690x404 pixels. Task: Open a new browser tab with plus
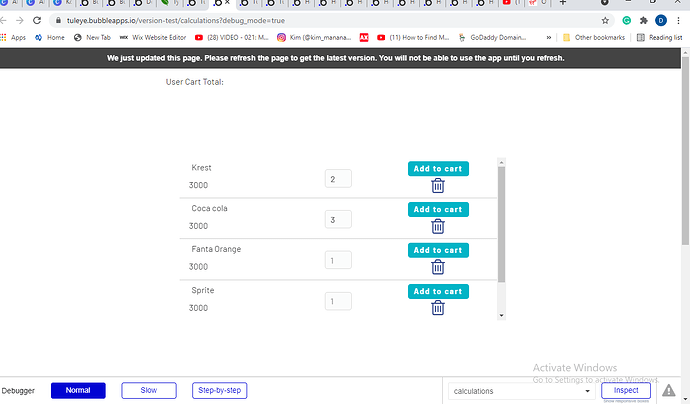(563, 3)
